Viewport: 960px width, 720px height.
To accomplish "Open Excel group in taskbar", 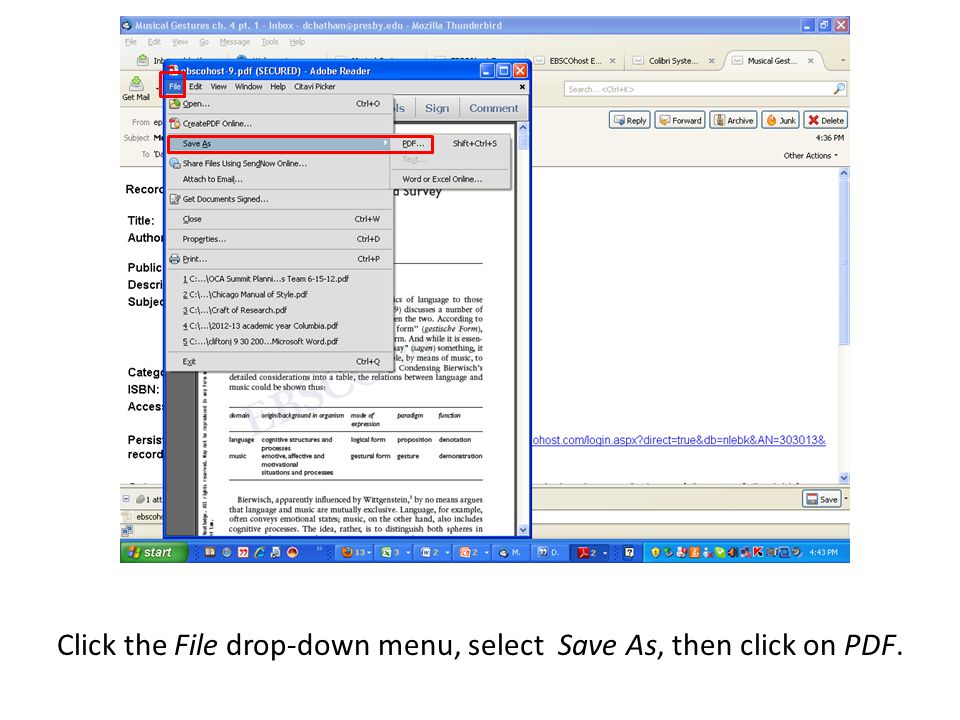I will 394,552.
